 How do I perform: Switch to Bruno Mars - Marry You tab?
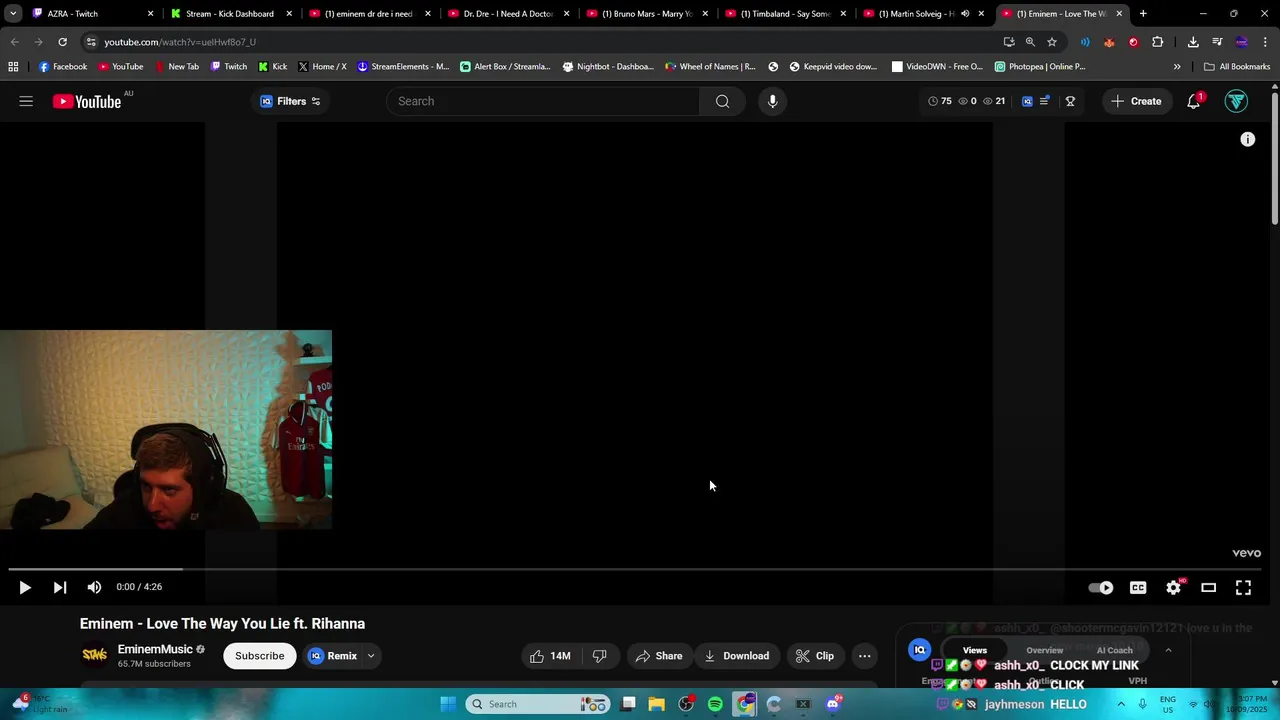click(x=647, y=14)
